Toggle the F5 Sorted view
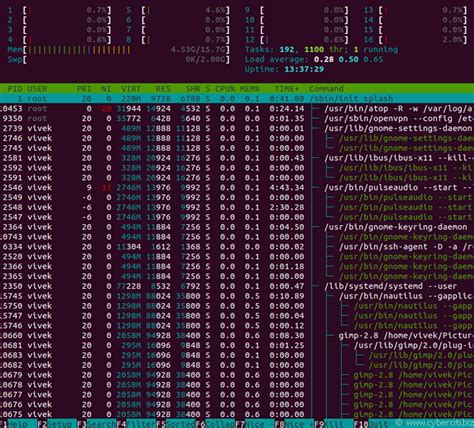Viewport: 474px width, 428px height. (175, 424)
